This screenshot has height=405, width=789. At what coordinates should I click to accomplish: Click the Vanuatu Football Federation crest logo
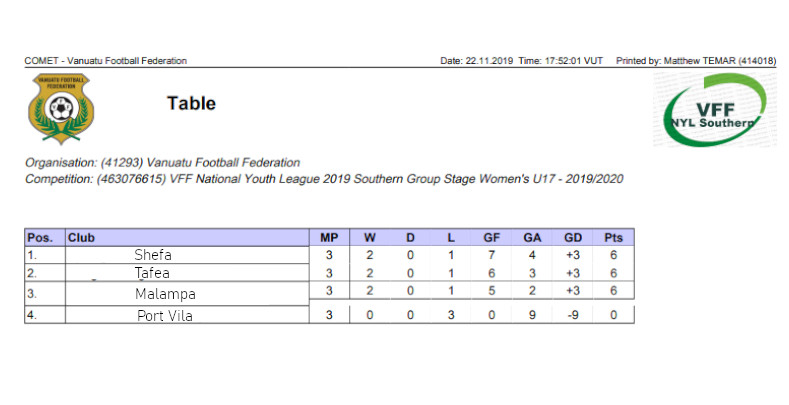(61, 109)
